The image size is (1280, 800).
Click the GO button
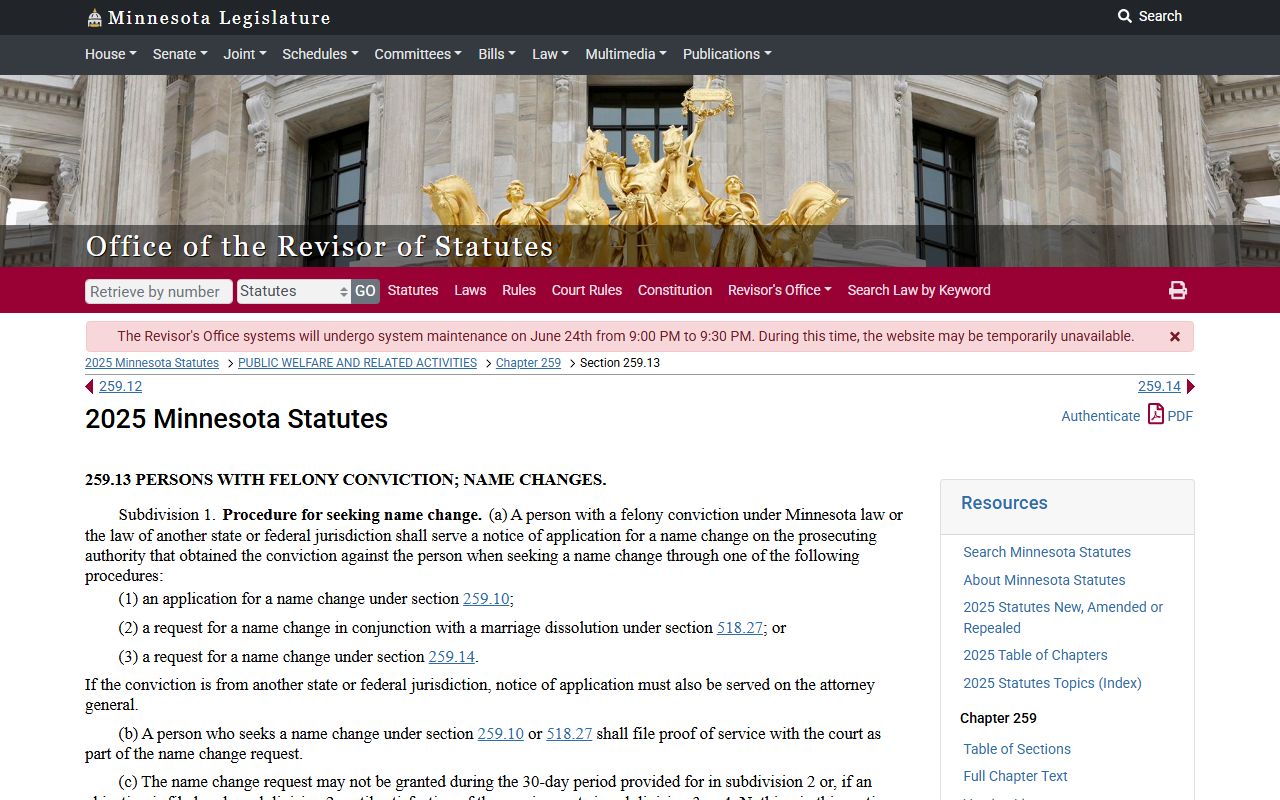pyautogui.click(x=365, y=291)
